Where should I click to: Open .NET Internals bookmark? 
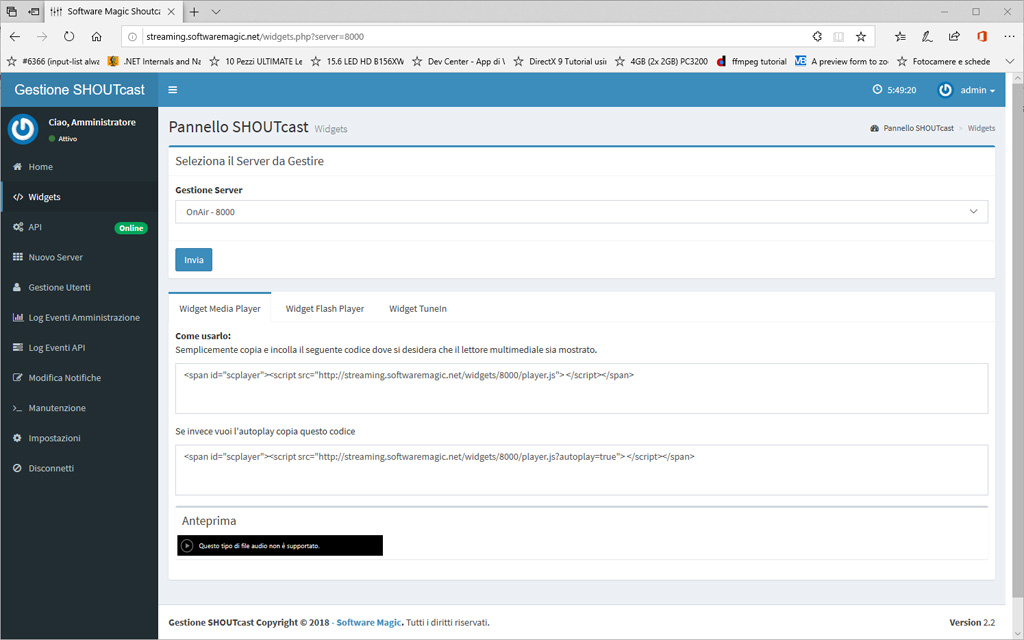155,61
